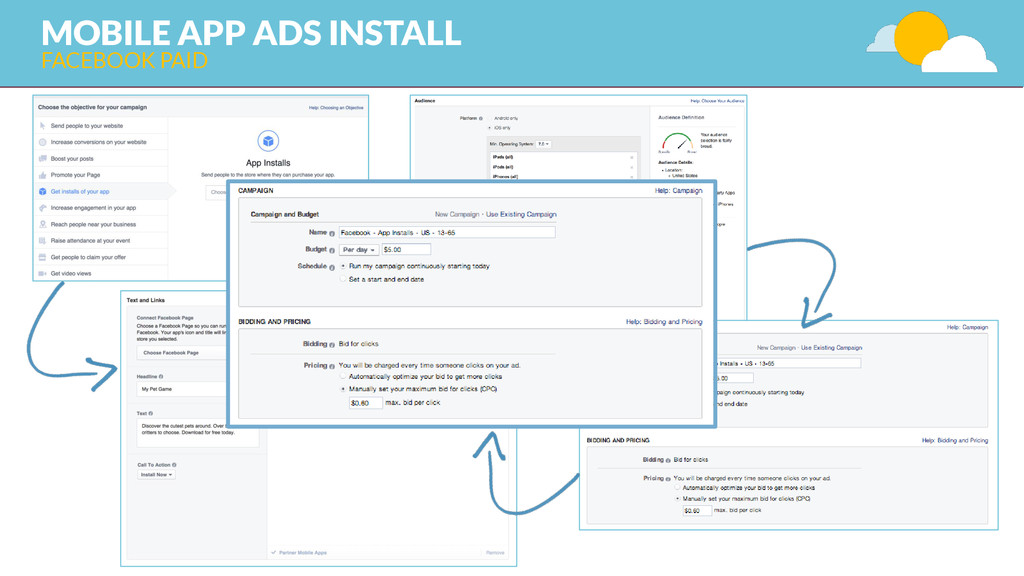Select 'Send people to your website' cursor icon
1024x576 pixels.
[42, 125]
